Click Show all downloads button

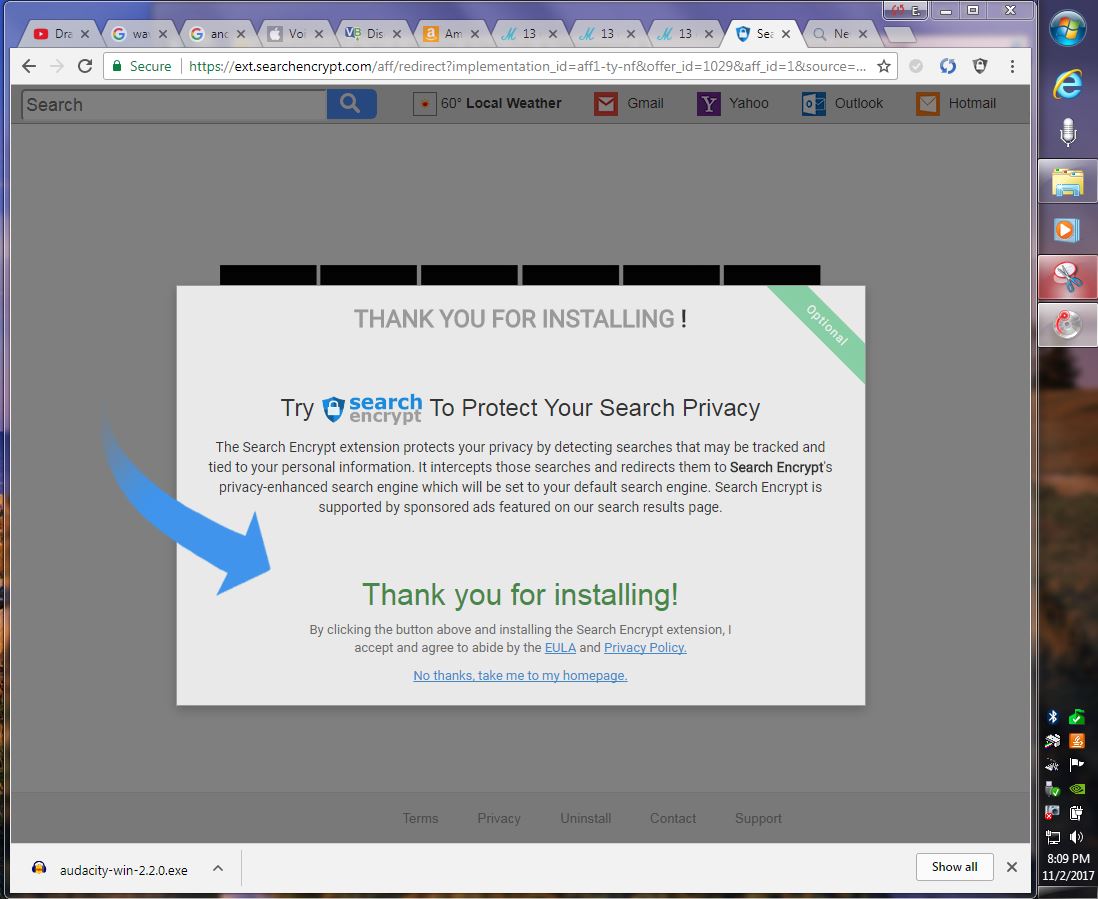coord(954,867)
